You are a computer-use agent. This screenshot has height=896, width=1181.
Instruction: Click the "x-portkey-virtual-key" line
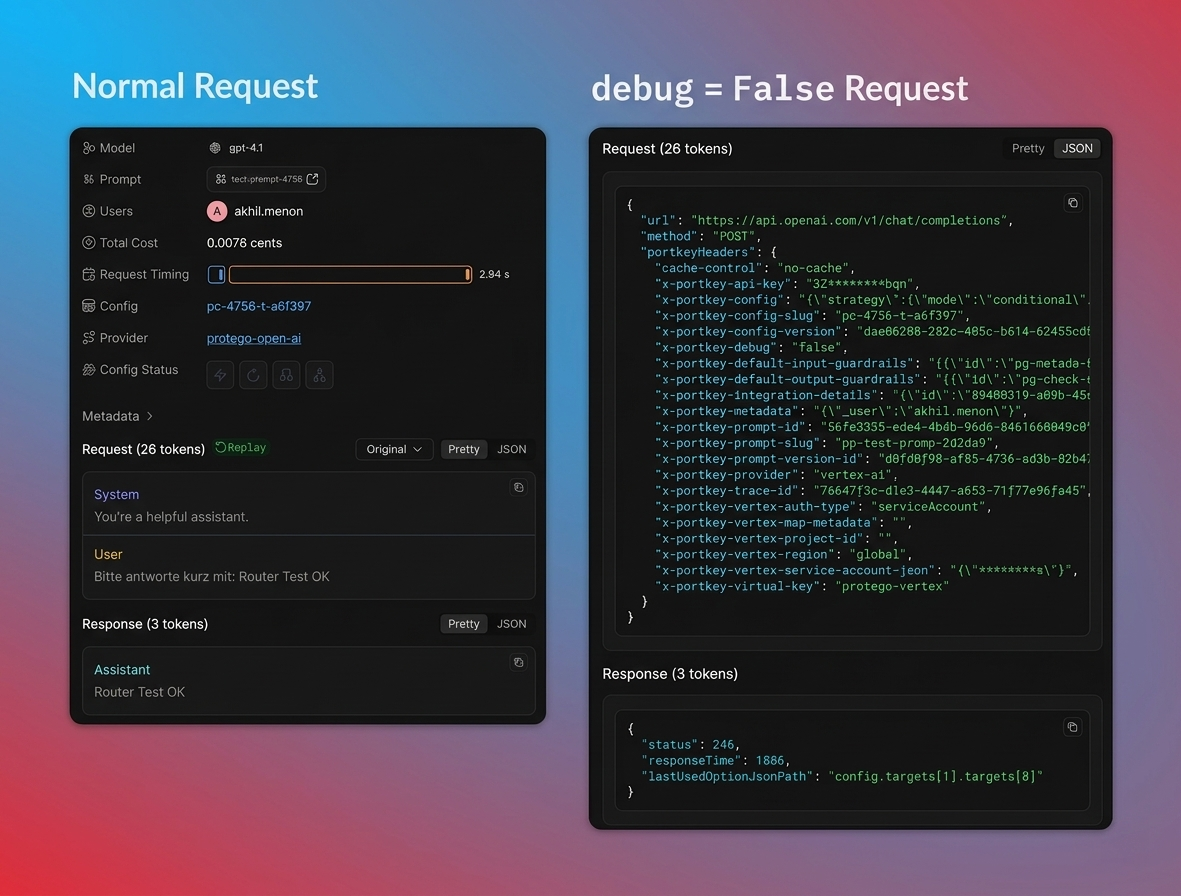[x=802, y=587]
